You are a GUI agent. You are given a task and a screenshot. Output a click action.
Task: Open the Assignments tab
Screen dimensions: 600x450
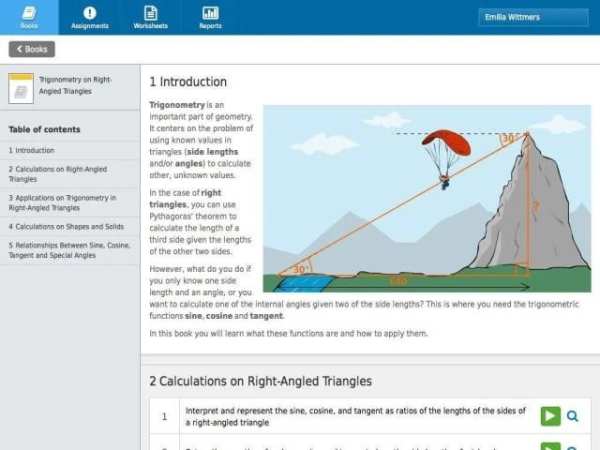tap(90, 17)
